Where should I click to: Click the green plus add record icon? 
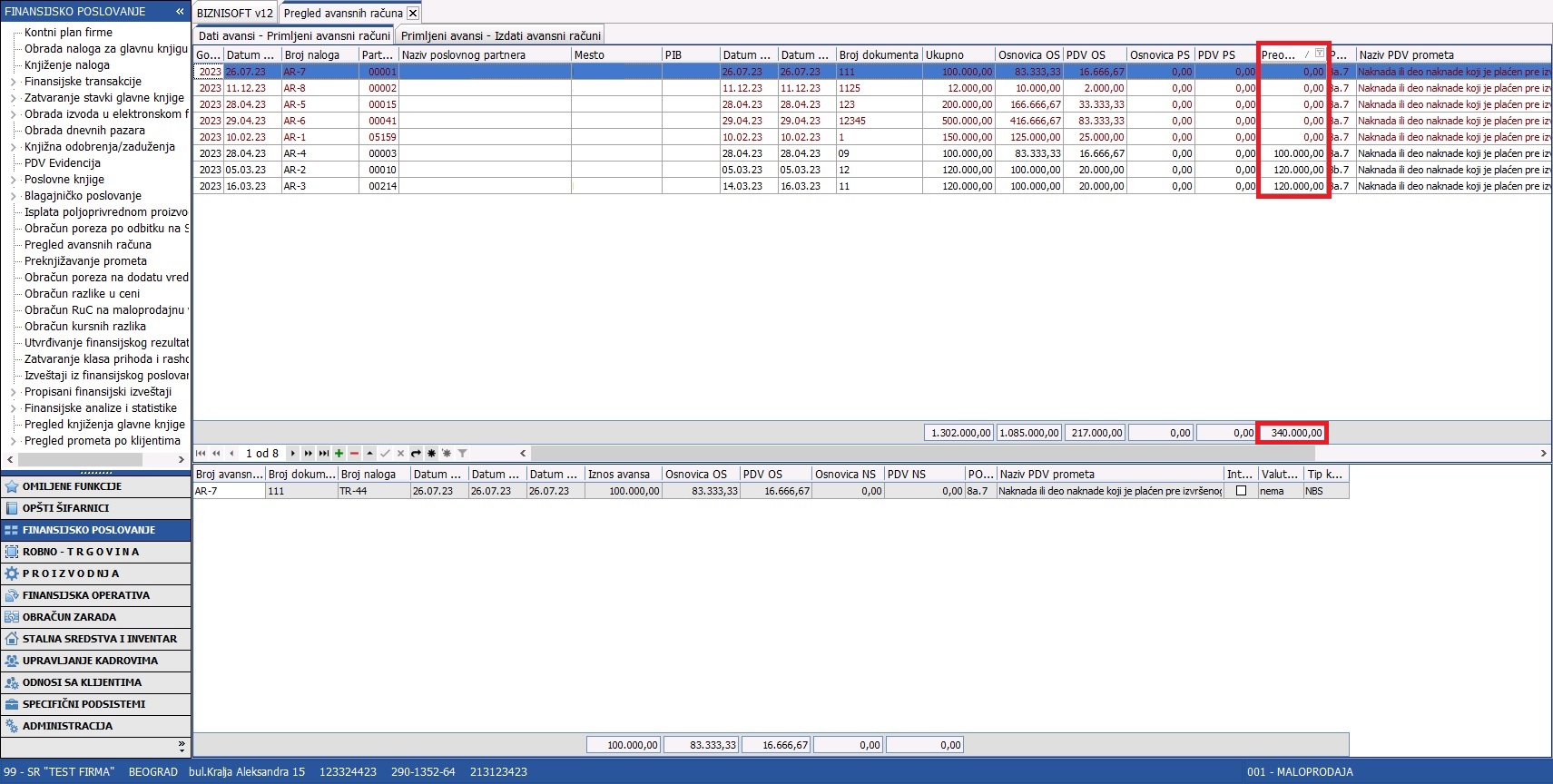coord(339,453)
